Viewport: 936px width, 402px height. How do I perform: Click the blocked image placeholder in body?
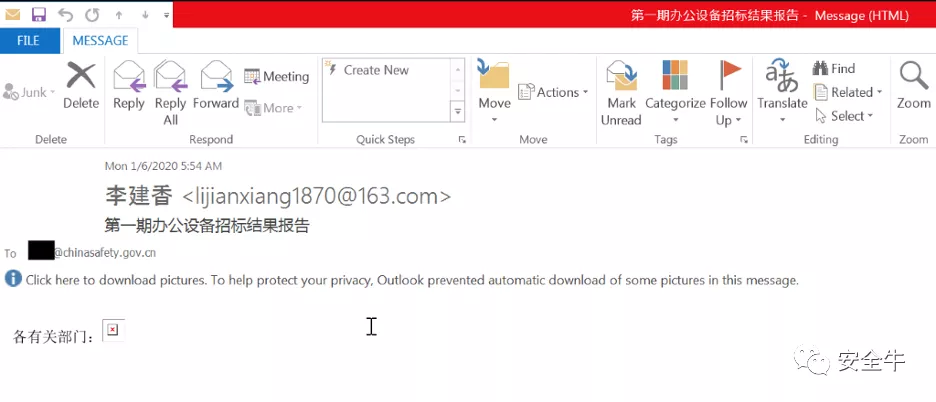click(113, 330)
